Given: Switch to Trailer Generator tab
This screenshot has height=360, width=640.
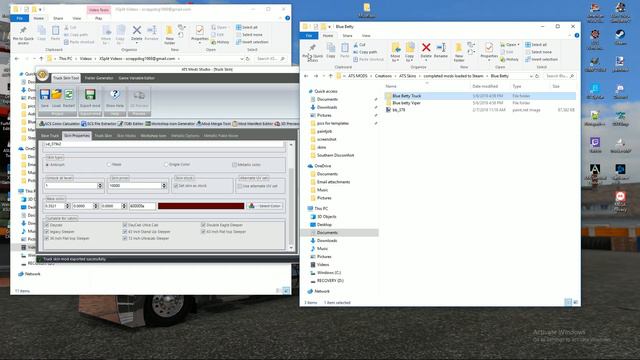Looking at the screenshot, I should (99, 78).
